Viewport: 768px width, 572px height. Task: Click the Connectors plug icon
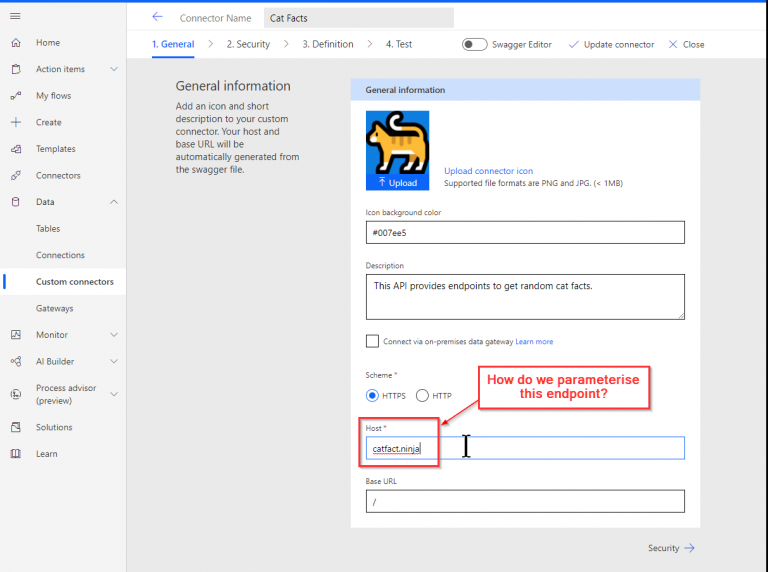coord(16,175)
